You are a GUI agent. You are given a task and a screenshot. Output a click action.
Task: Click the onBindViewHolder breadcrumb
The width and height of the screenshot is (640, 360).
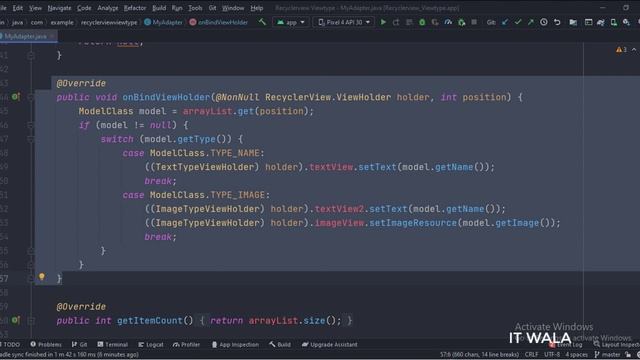pos(219,22)
